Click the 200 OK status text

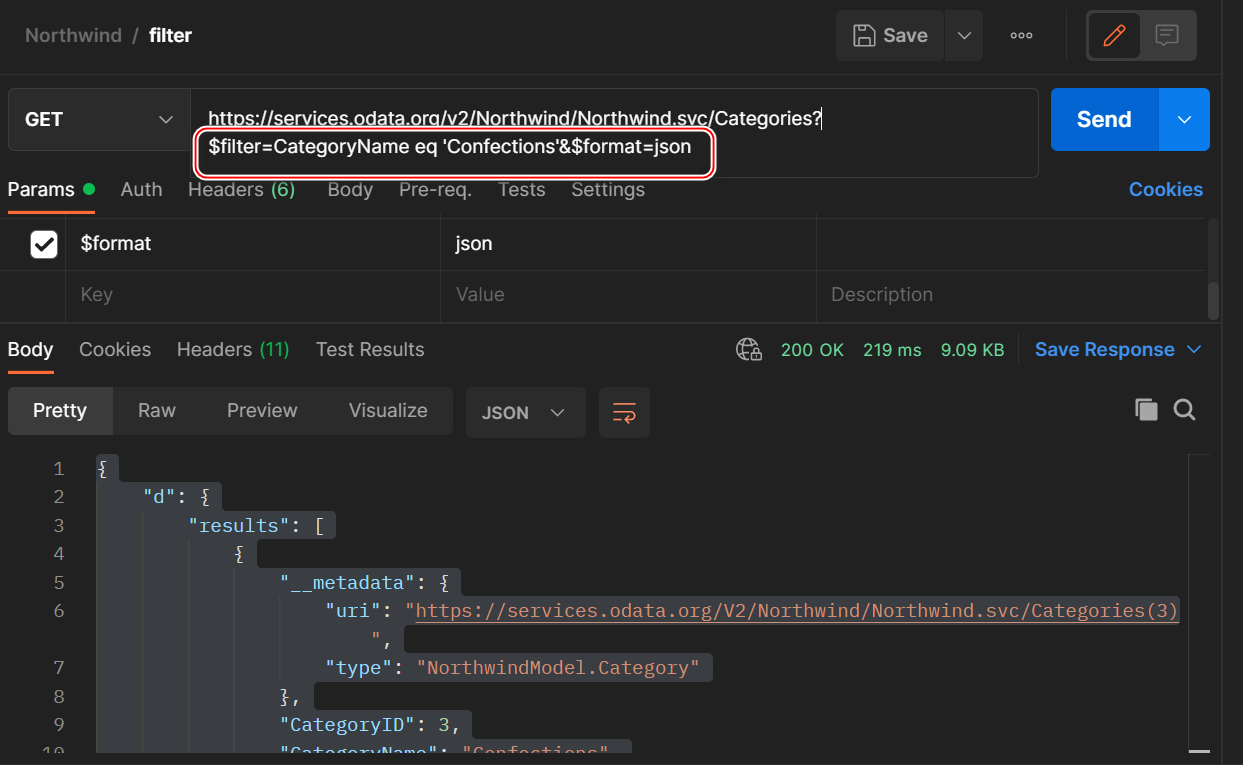click(812, 350)
